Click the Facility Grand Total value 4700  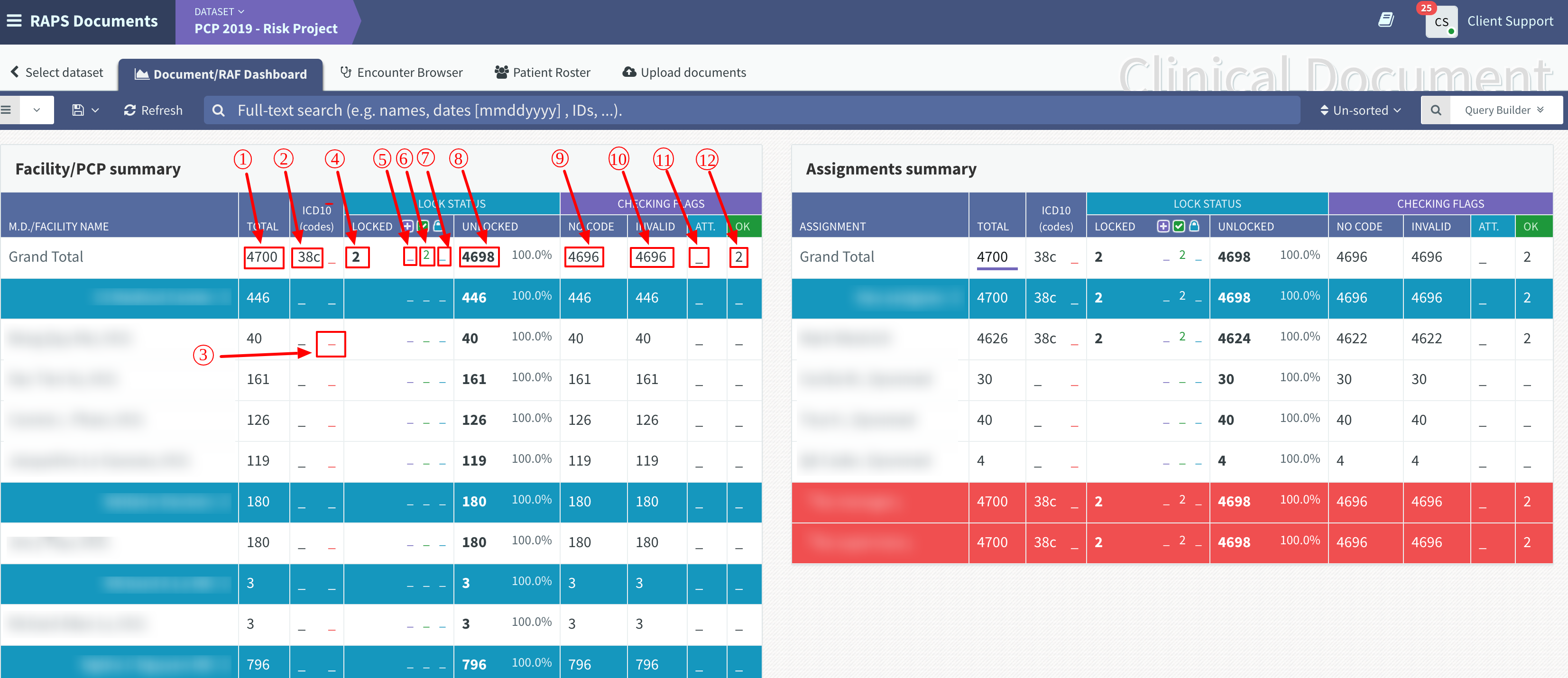(262, 257)
